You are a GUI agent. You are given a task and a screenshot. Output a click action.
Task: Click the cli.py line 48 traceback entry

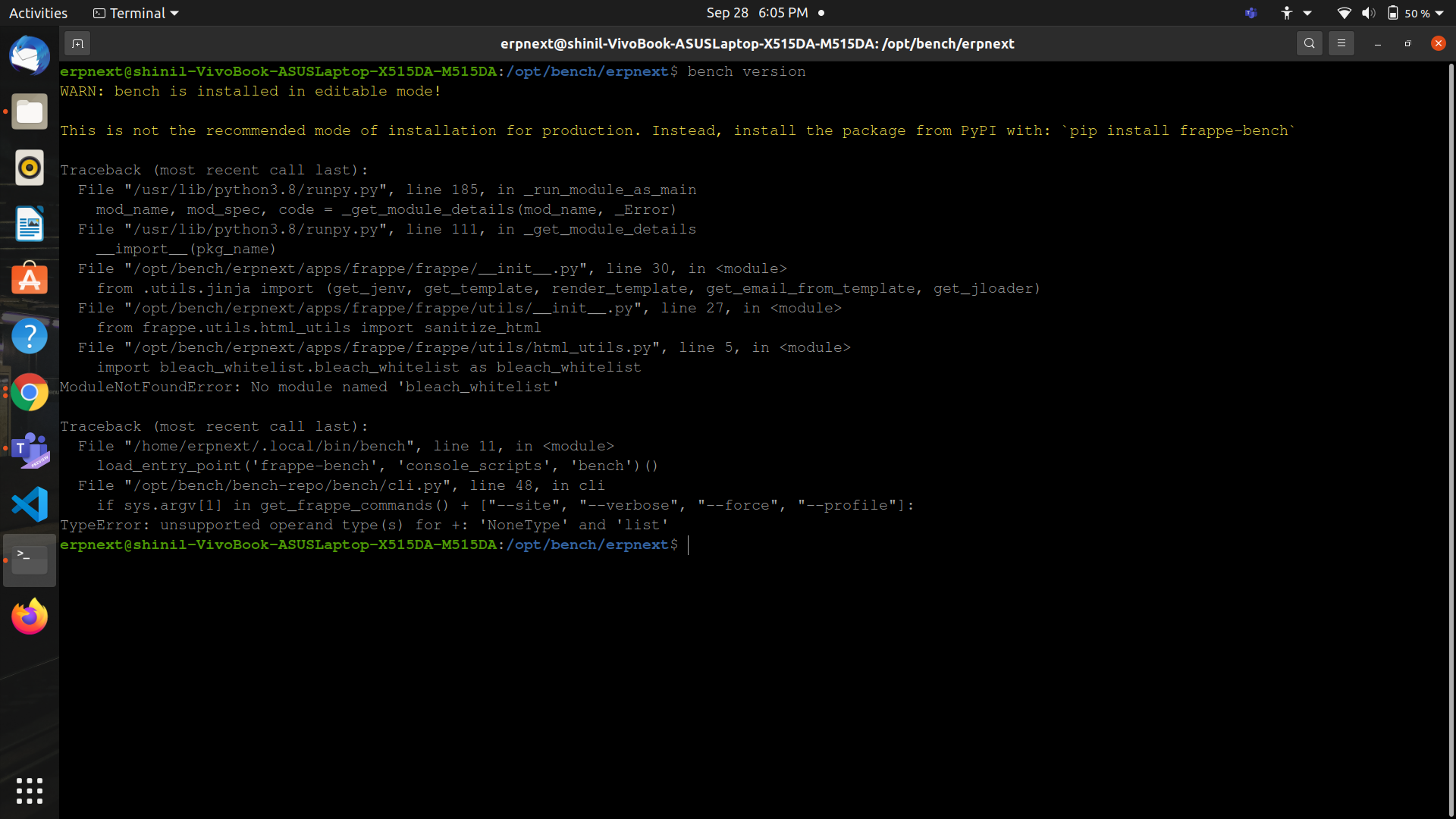coord(341,485)
